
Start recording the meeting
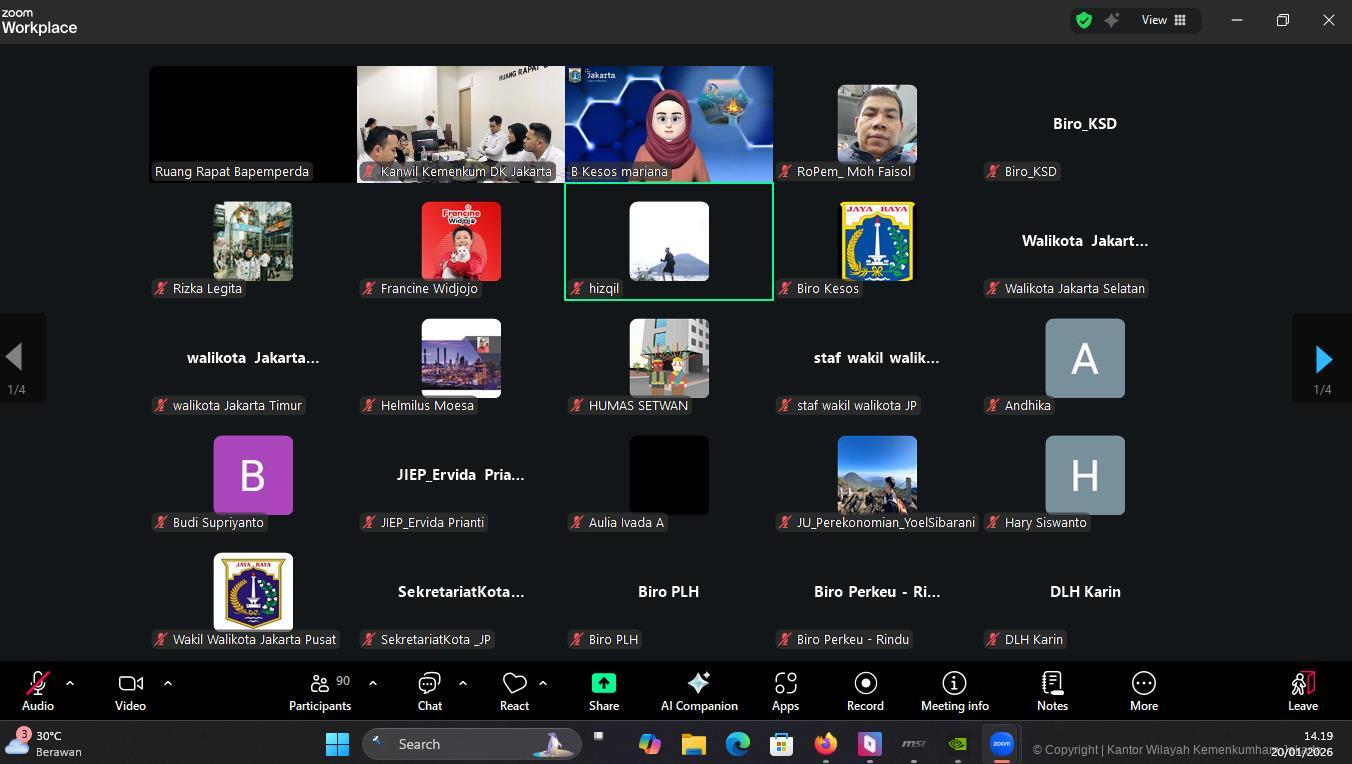[x=864, y=690]
